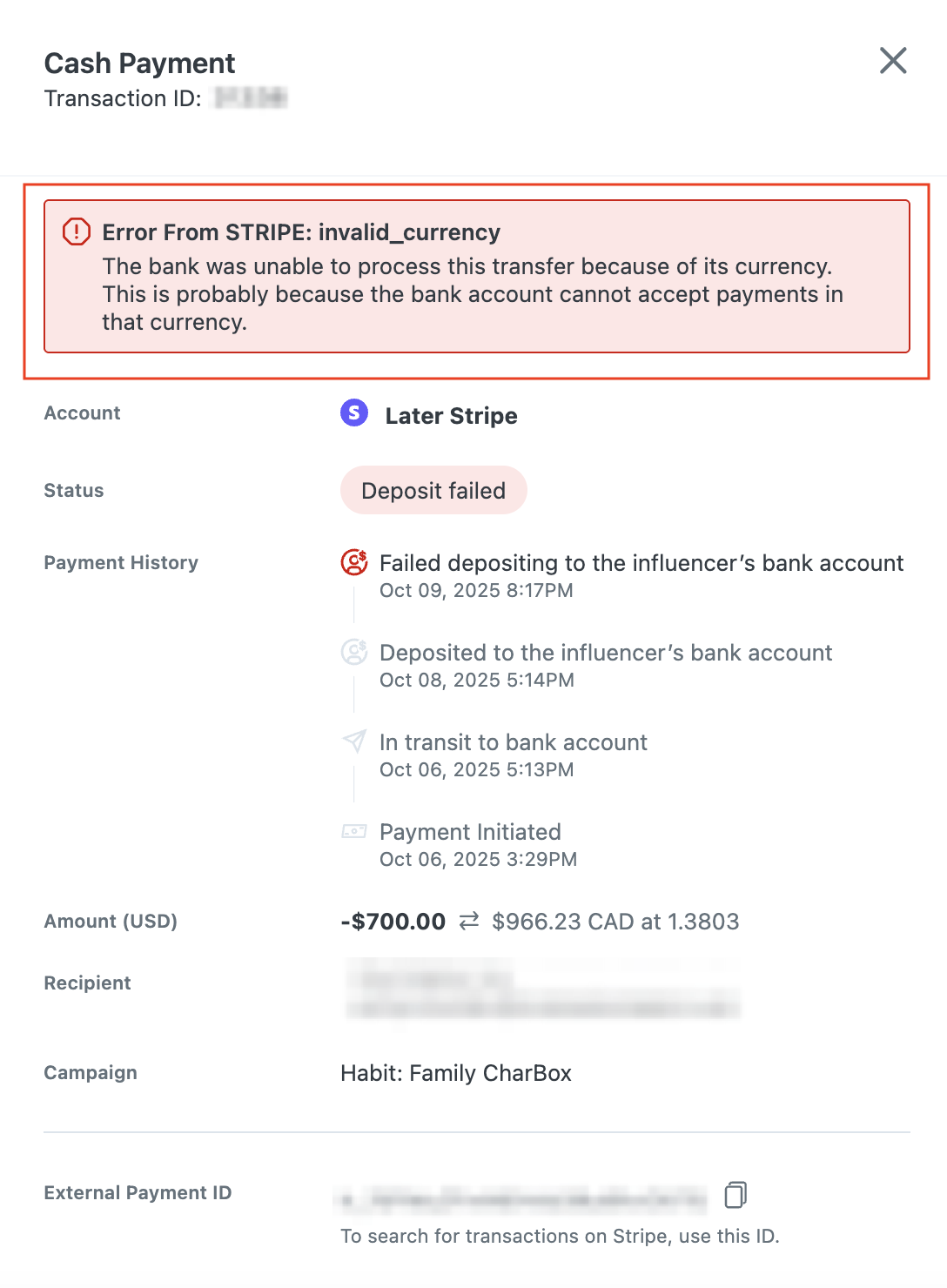The width and height of the screenshot is (947, 1288).
Task: Click the currency conversion arrows icon
Action: click(469, 921)
